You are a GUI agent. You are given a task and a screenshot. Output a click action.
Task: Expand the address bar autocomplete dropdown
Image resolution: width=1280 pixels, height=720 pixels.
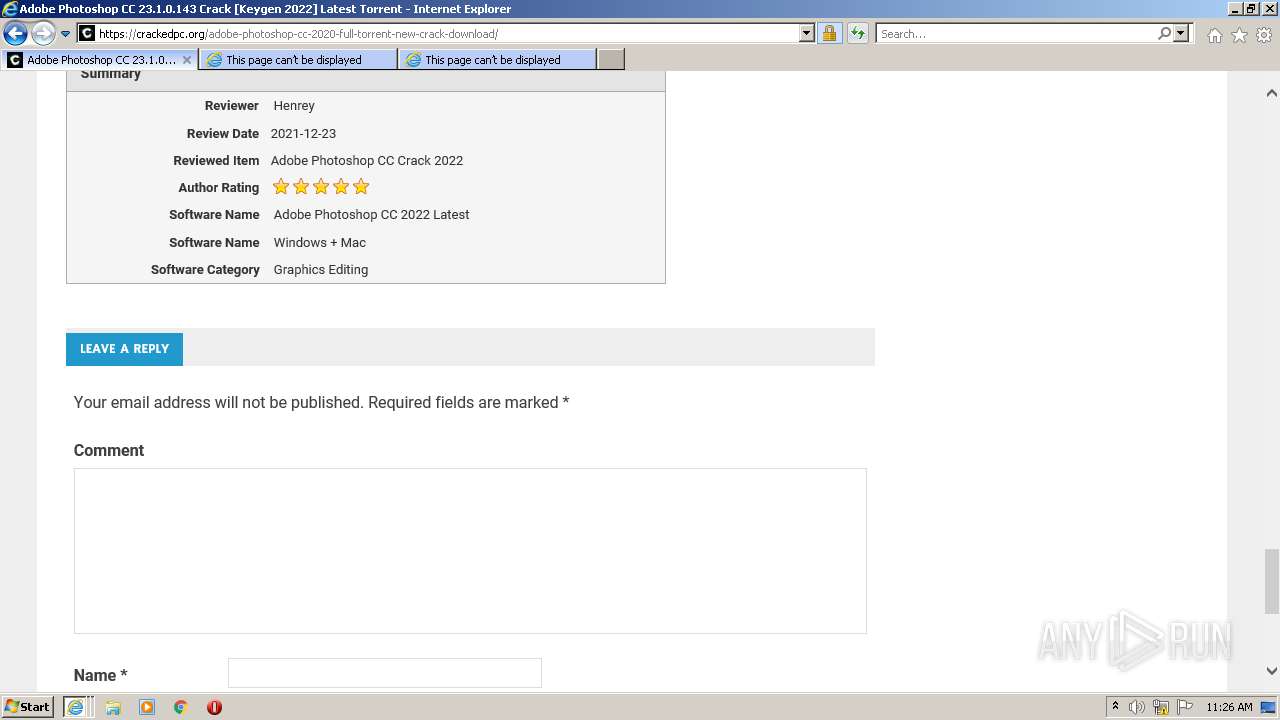pos(807,34)
